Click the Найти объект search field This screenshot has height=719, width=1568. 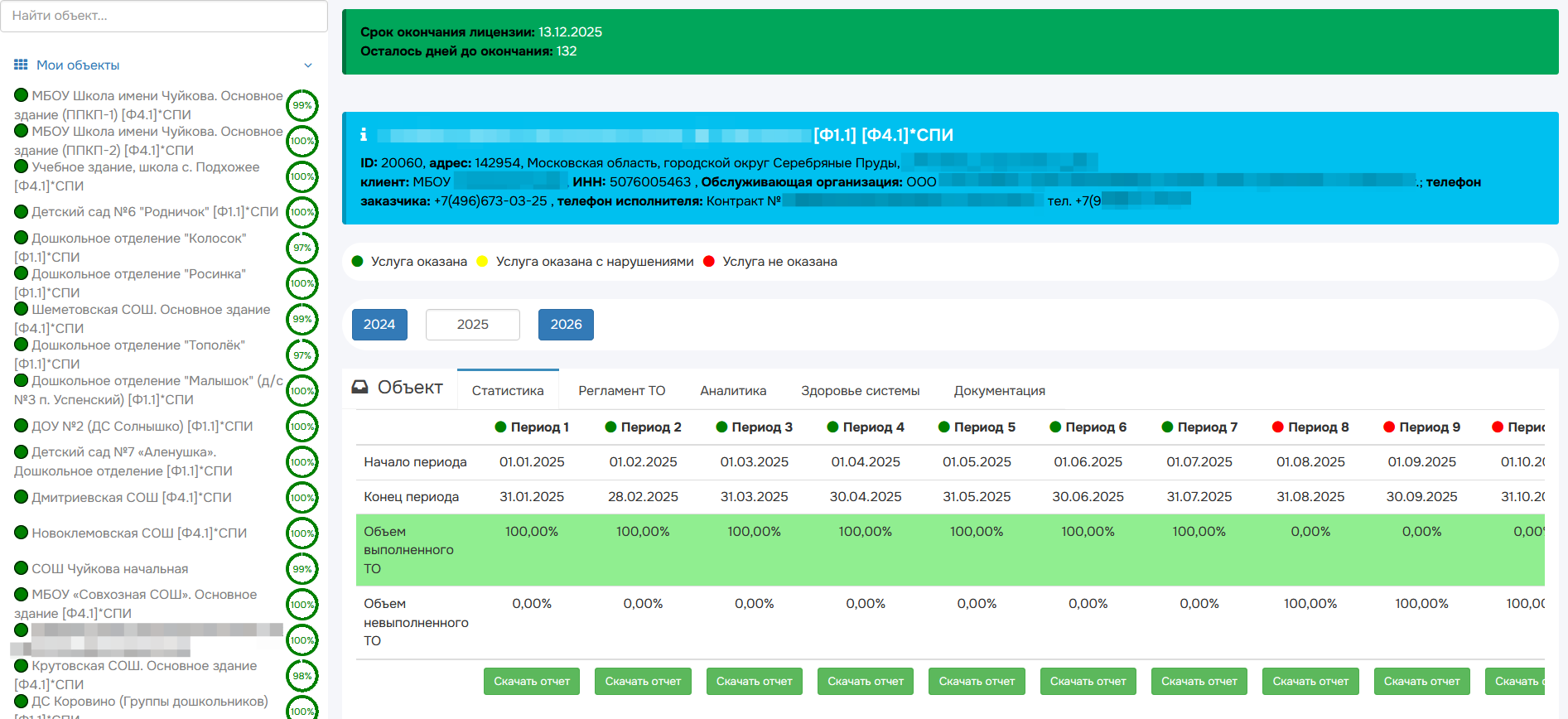tap(164, 16)
